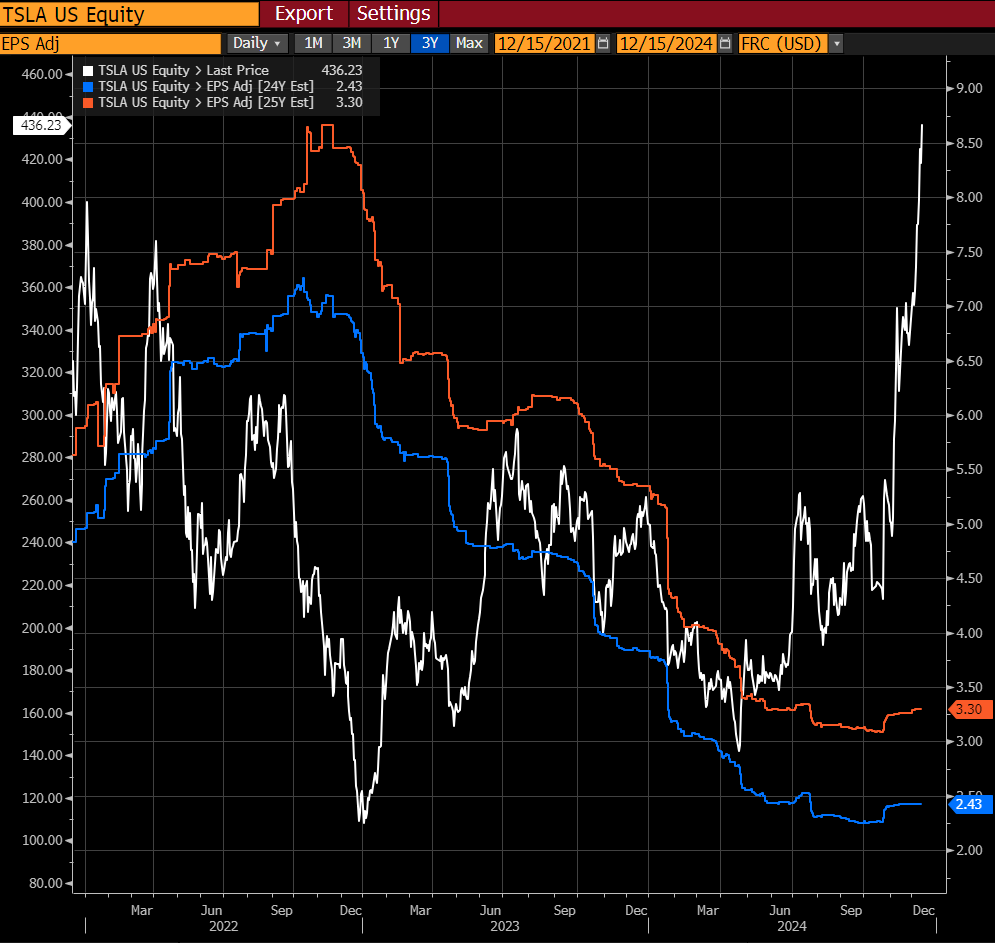Image resolution: width=995 pixels, height=943 pixels.
Task: Click orange EPS Adj 25Y Est swatch
Action: point(88,102)
